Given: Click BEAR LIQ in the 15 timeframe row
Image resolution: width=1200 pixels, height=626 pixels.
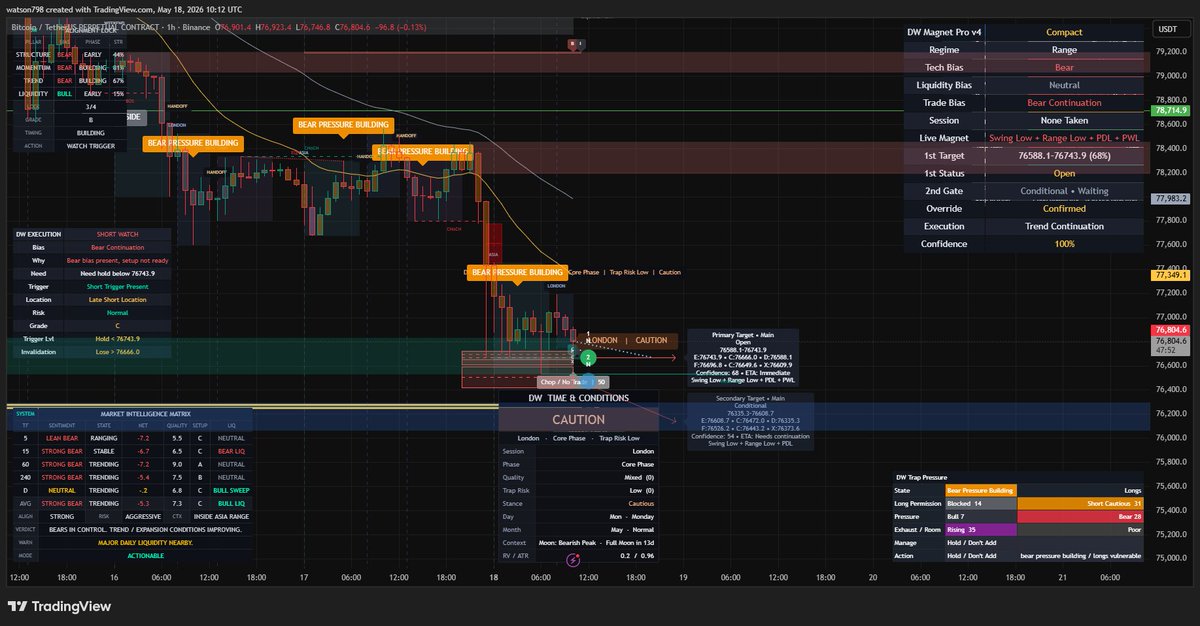Looking at the screenshot, I should (x=231, y=451).
